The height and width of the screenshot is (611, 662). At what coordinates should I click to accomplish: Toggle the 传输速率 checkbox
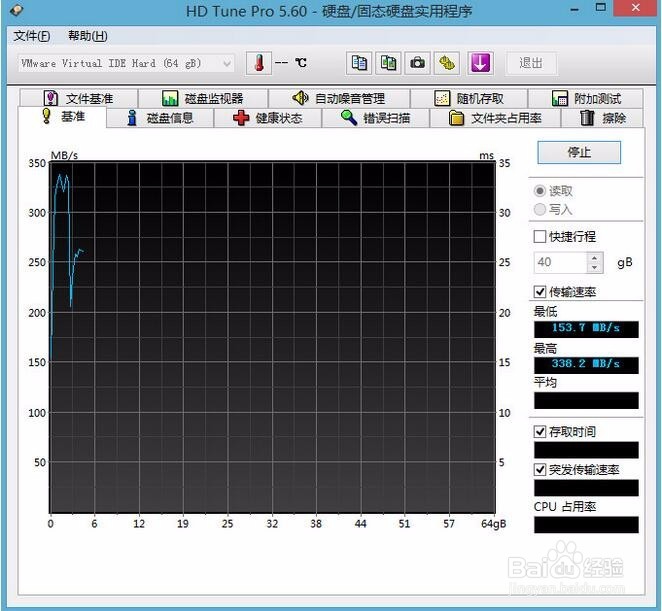540,291
